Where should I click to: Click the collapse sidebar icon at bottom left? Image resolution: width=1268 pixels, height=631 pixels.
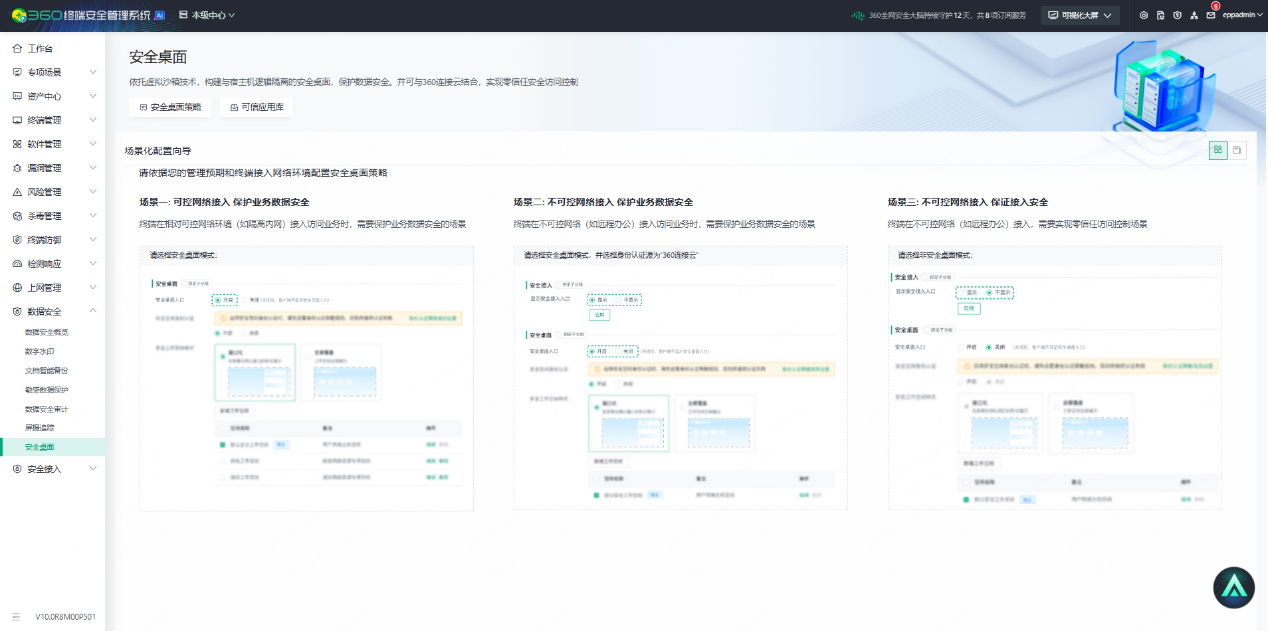[16, 617]
